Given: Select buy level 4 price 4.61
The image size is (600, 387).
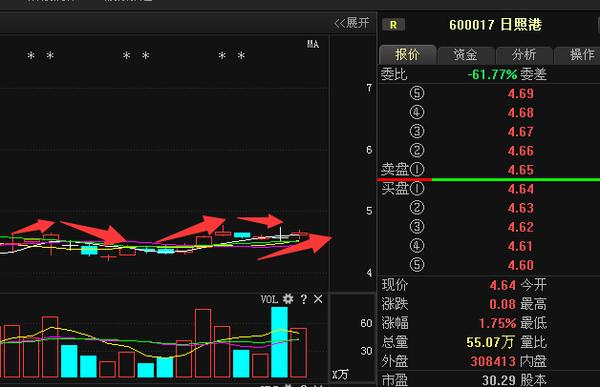Looking at the screenshot, I should pos(520,246).
